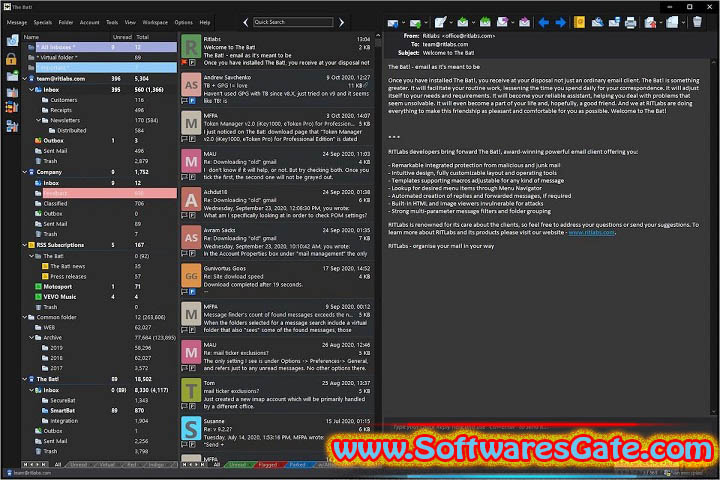Jump to next search result arrow
Screen dimensions: 720x480
(x=341, y=22)
